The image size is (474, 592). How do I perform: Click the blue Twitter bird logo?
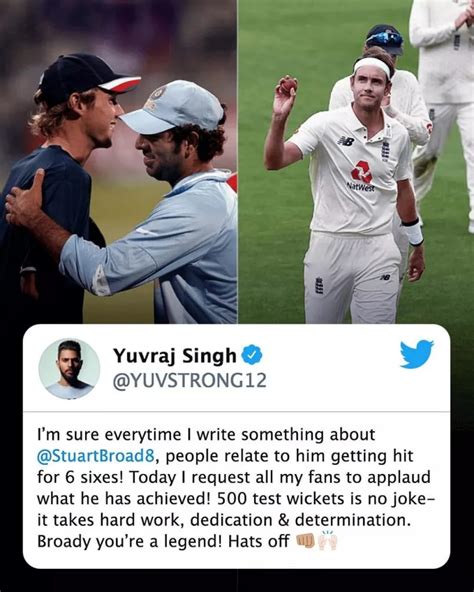(417, 354)
